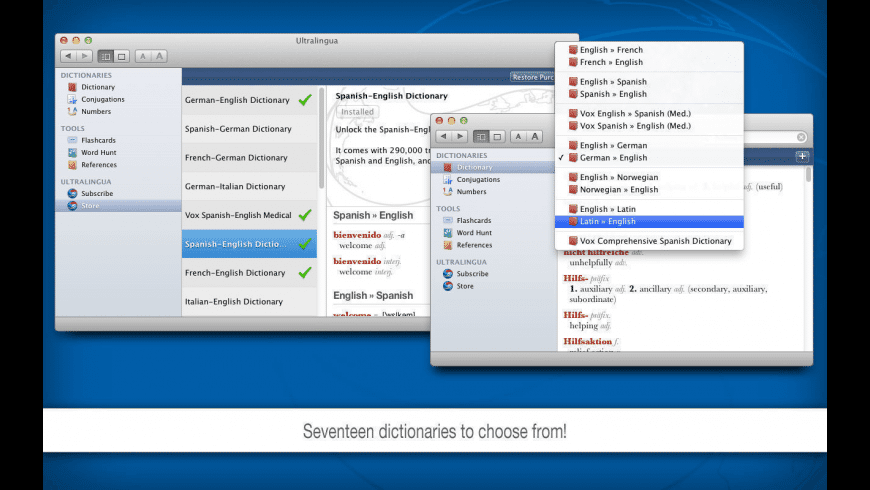Select Italian-English Dictionary in the store list
Viewport: 870px width, 490px height.
[x=249, y=302]
